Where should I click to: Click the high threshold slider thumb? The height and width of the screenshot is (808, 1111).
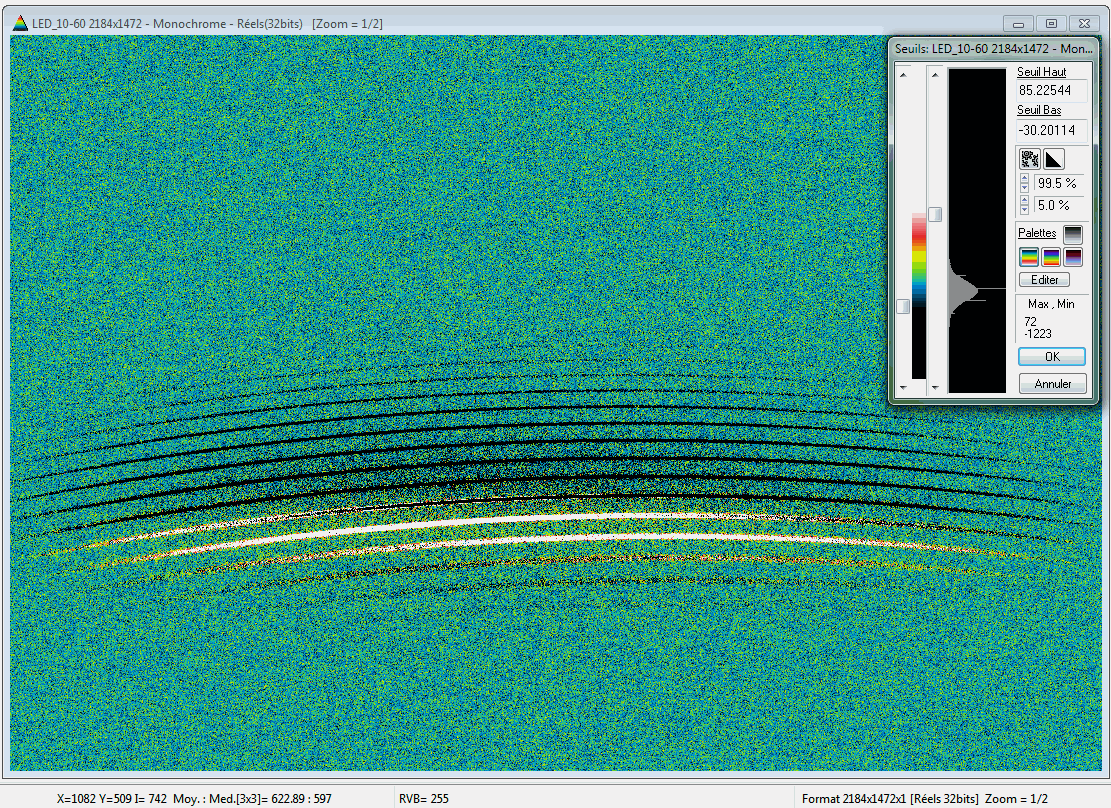click(x=935, y=214)
